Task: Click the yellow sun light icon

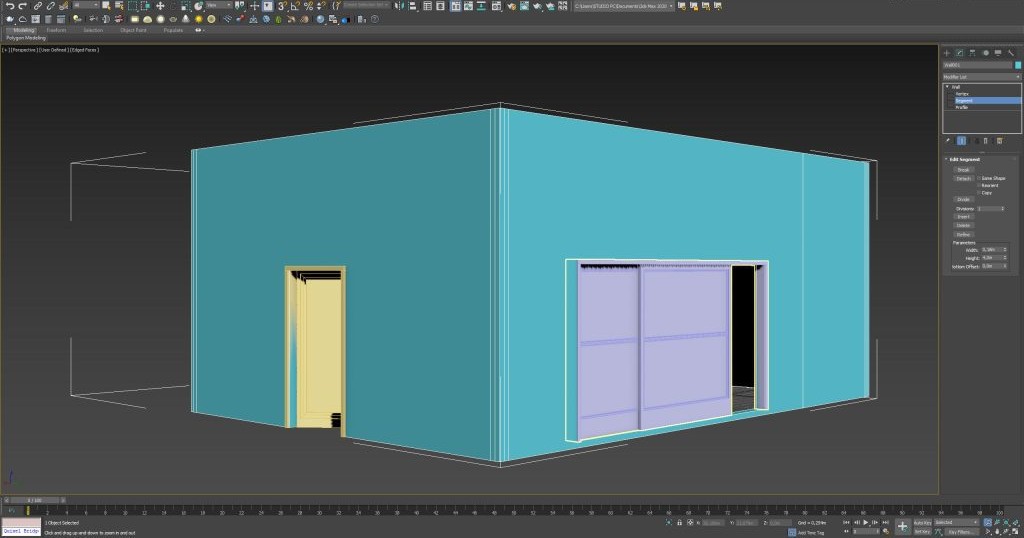Action: [199, 19]
